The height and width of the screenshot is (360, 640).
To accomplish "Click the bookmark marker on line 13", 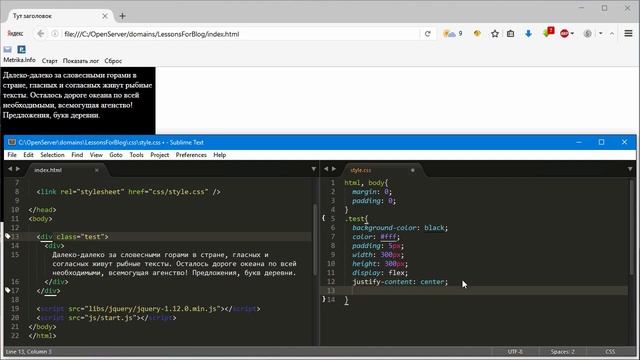I will [x=7, y=236].
